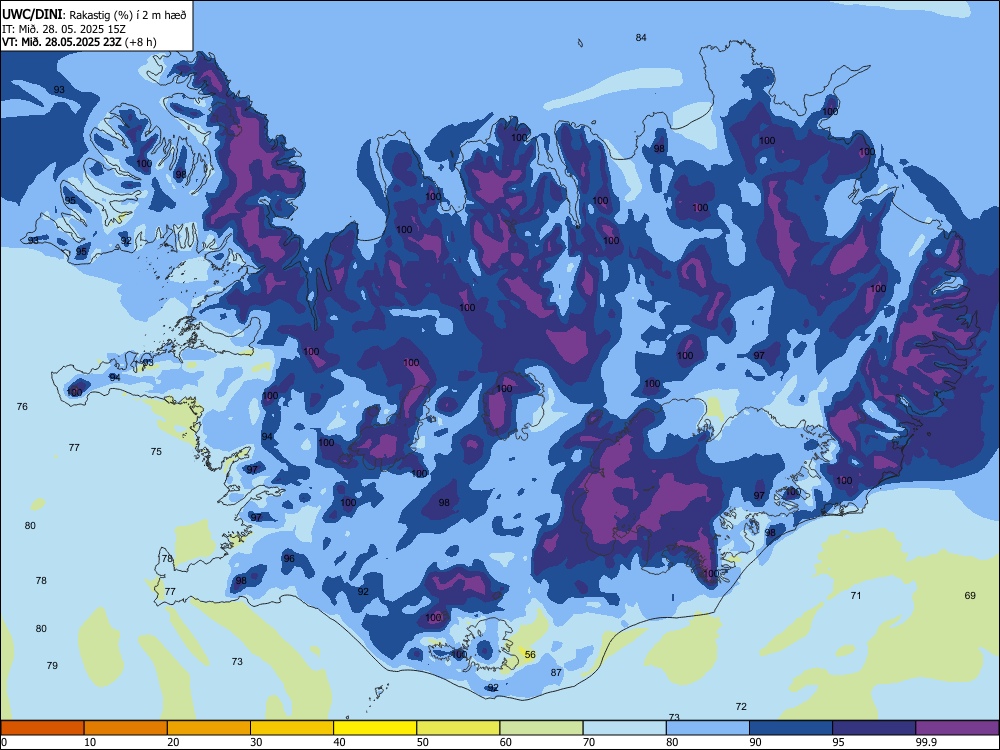Viewport: 1000px width, 750px height.
Task: Click the humidity value 76 off the west coast
Action: tap(22, 406)
